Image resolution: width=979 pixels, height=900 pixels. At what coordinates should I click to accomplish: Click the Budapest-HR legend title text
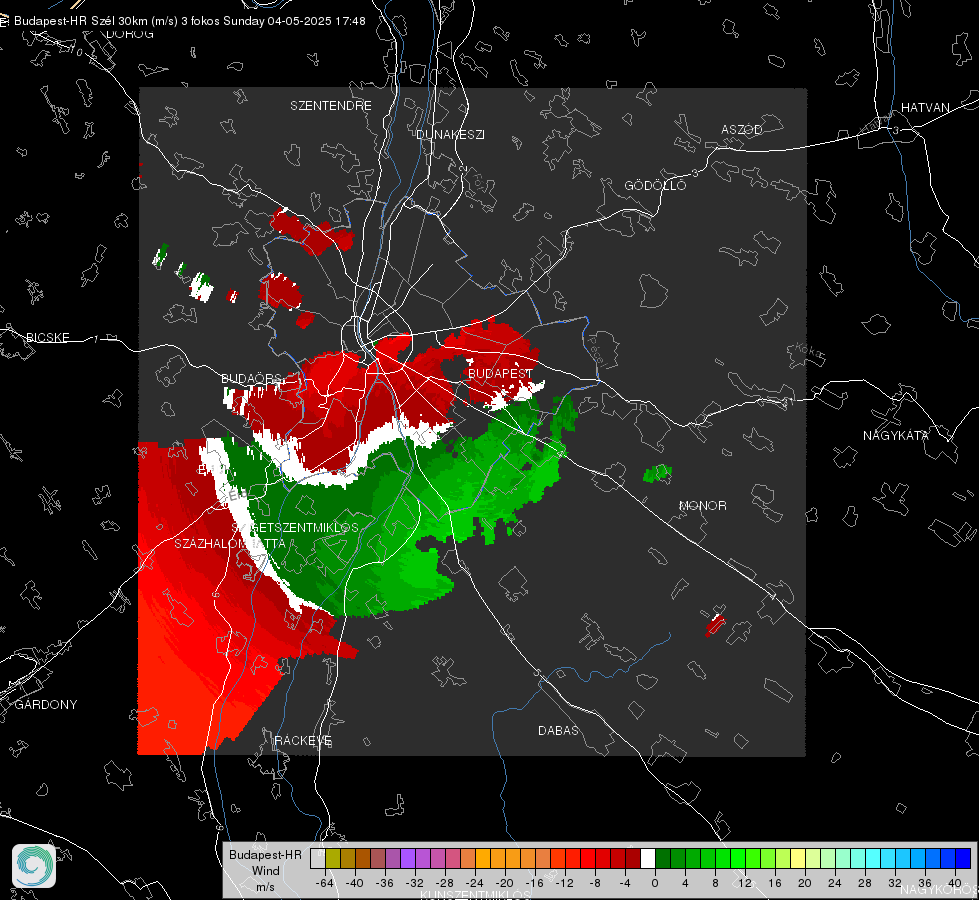pyautogui.click(x=265, y=854)
